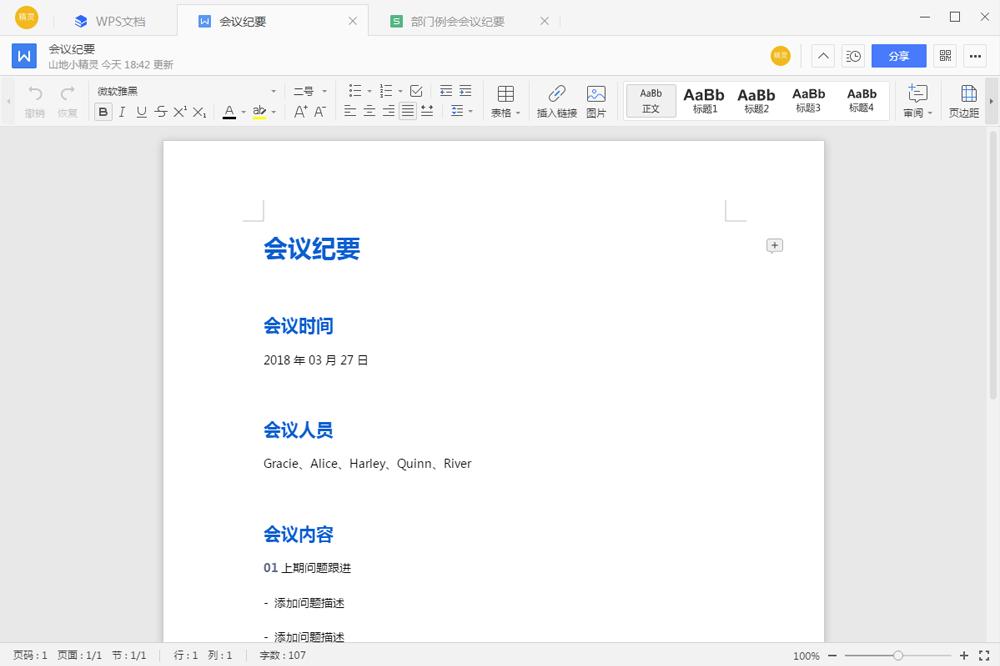The image size is (1000, 666).
Task: Open the font name dropdown 微软雅黑
Action: tap(186, 91)
